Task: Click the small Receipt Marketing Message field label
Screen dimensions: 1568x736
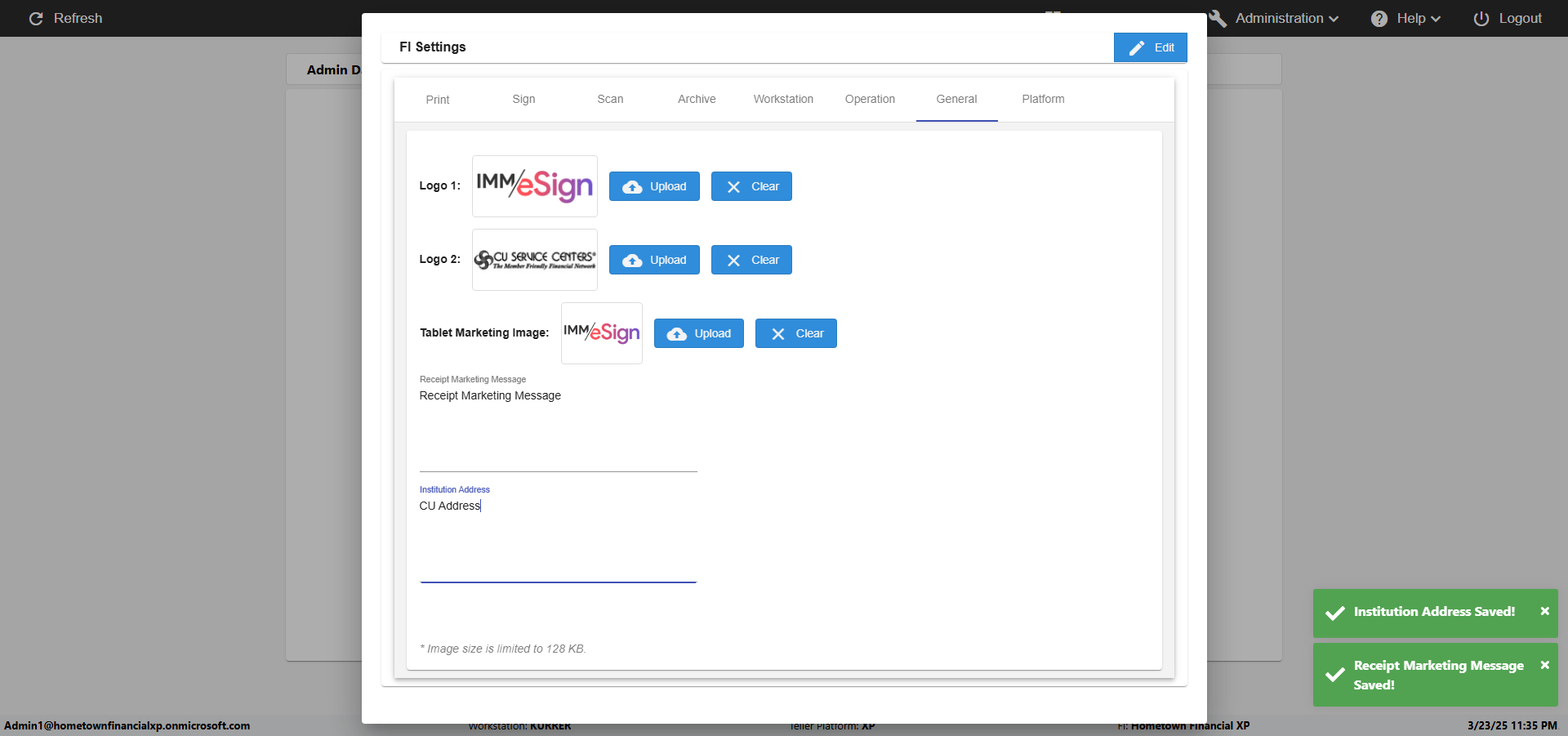Action: coord(473,380)
